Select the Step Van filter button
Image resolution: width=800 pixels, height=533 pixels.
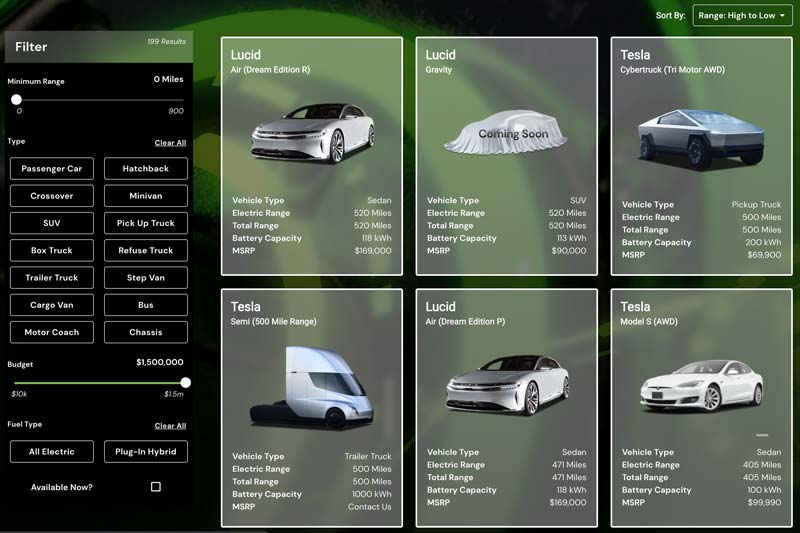[x=145, y=277]
